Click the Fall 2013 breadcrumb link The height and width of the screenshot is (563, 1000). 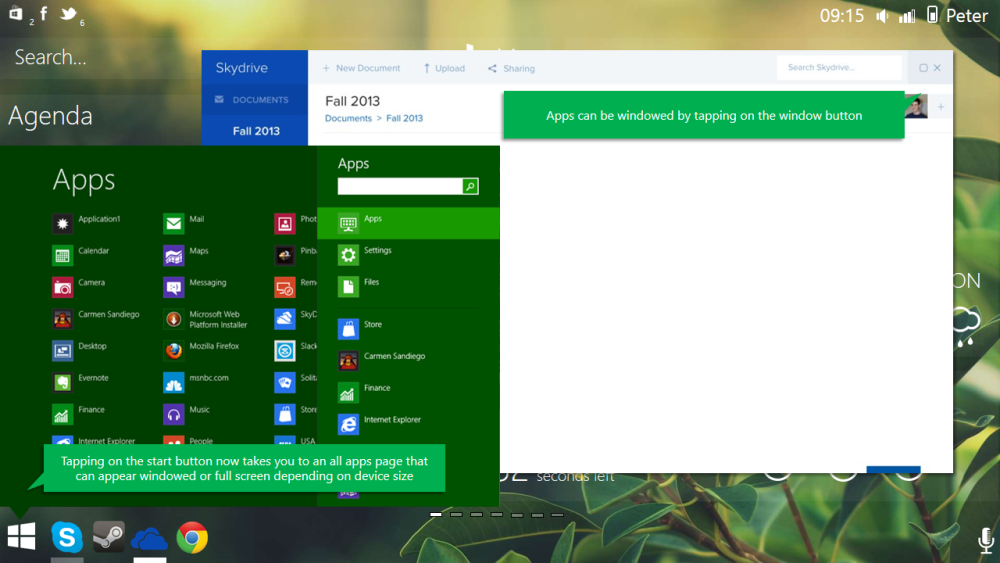(x=404, y=118)
